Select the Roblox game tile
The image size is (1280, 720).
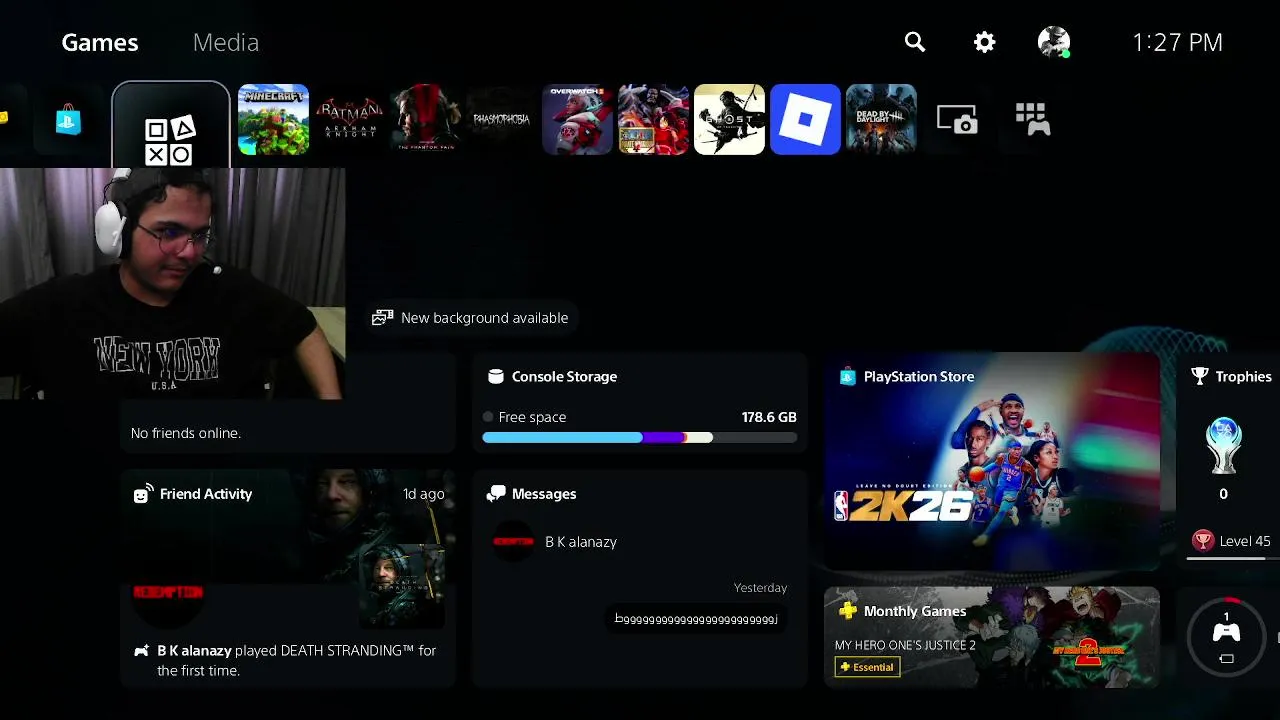(805, 119)
